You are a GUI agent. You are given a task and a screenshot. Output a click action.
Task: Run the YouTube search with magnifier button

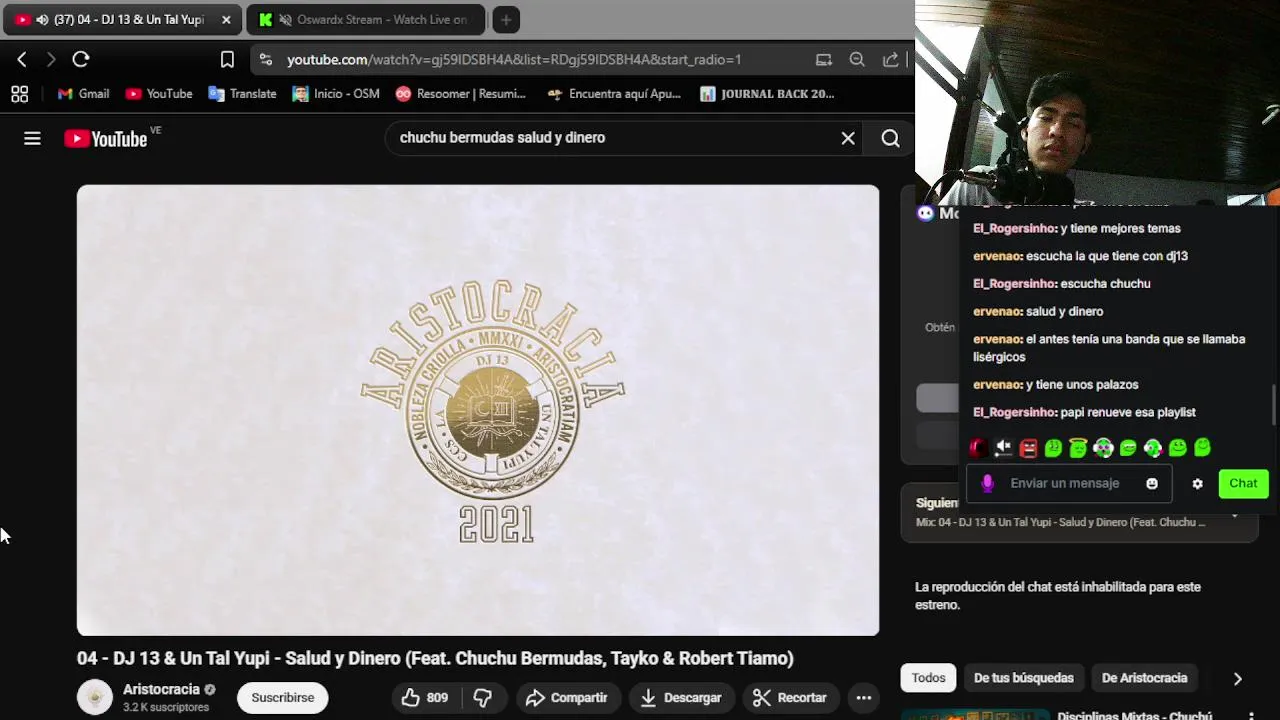click(890, 138)
